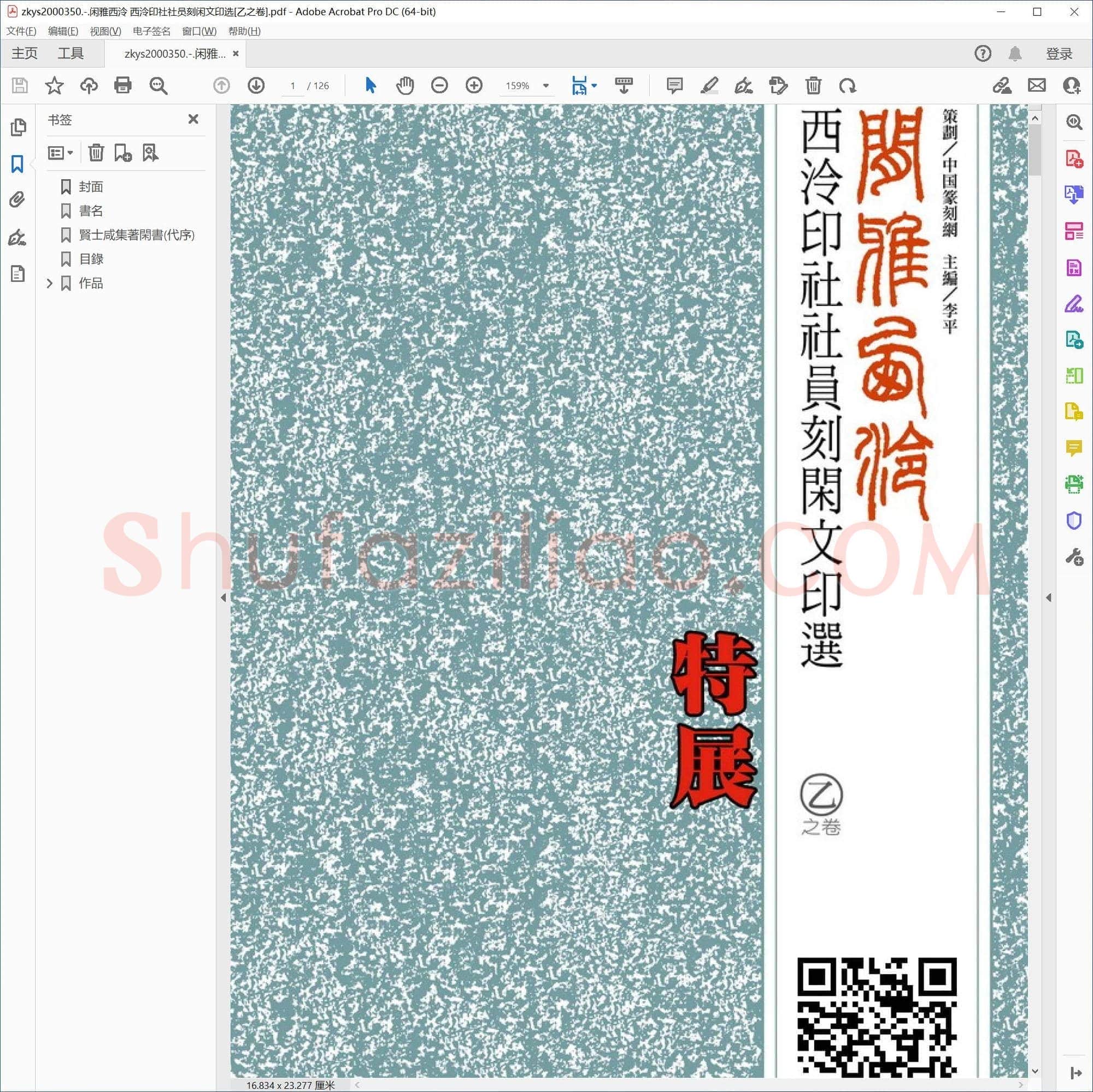Toggle the Bookmarks panel icon
The height and width of the screenshot is (1092, 1093).
[17, 164]
